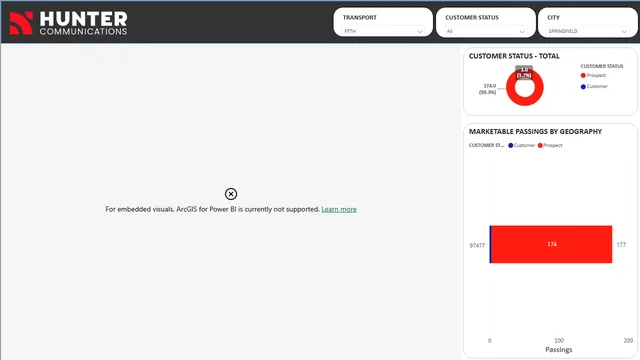Click the HUNTER COMMUNICATIONS wordmark text
The width and height of the screenshot is (640, 360).
click(83, 23)
